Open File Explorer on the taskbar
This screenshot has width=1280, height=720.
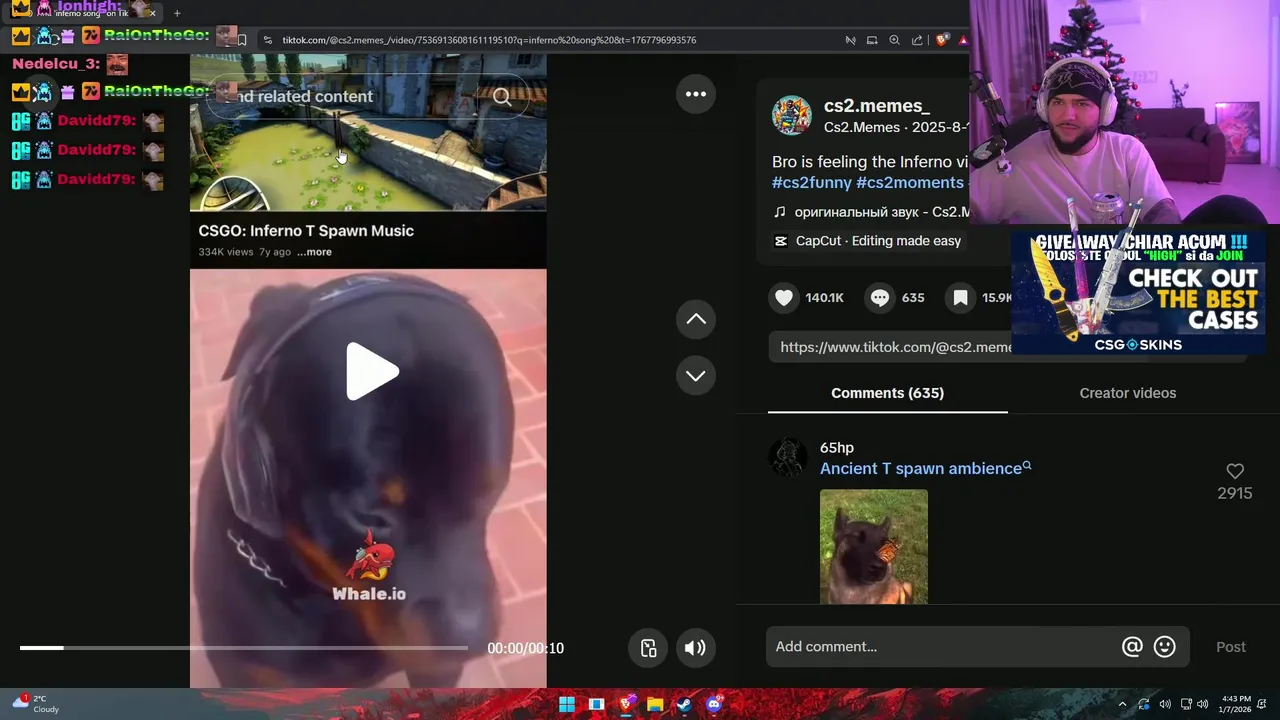(655, 704)
